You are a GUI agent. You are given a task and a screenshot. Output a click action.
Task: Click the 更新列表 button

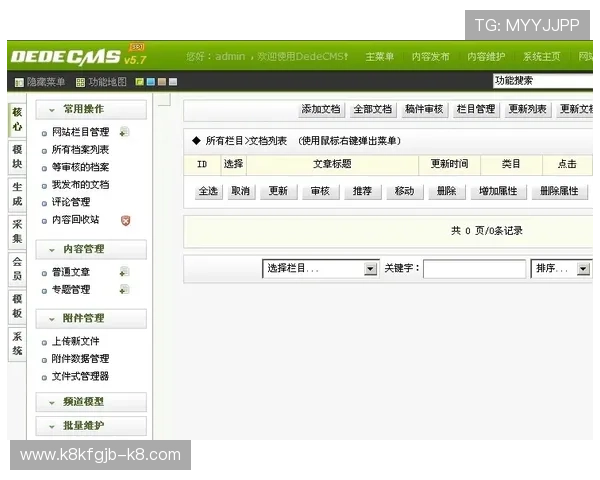[528, 109]
